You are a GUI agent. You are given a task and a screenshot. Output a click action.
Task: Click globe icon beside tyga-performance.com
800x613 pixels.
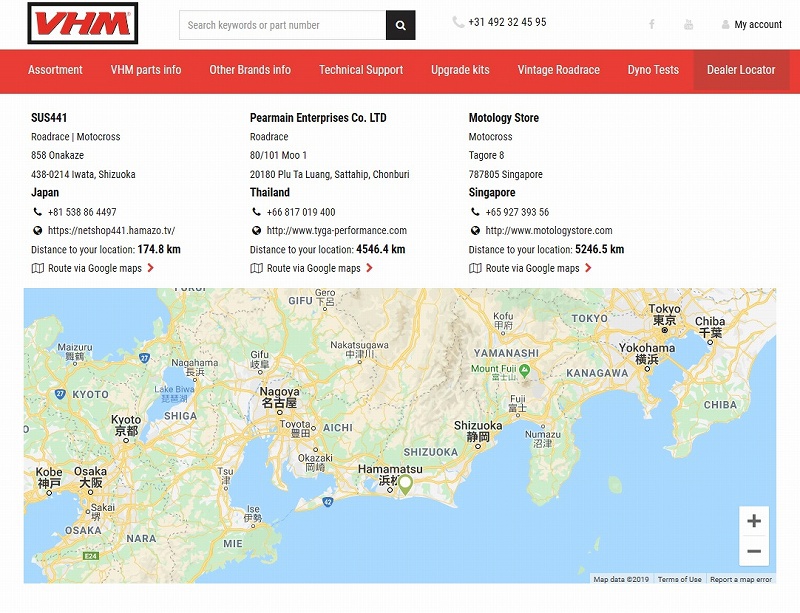tap(256, 231)
